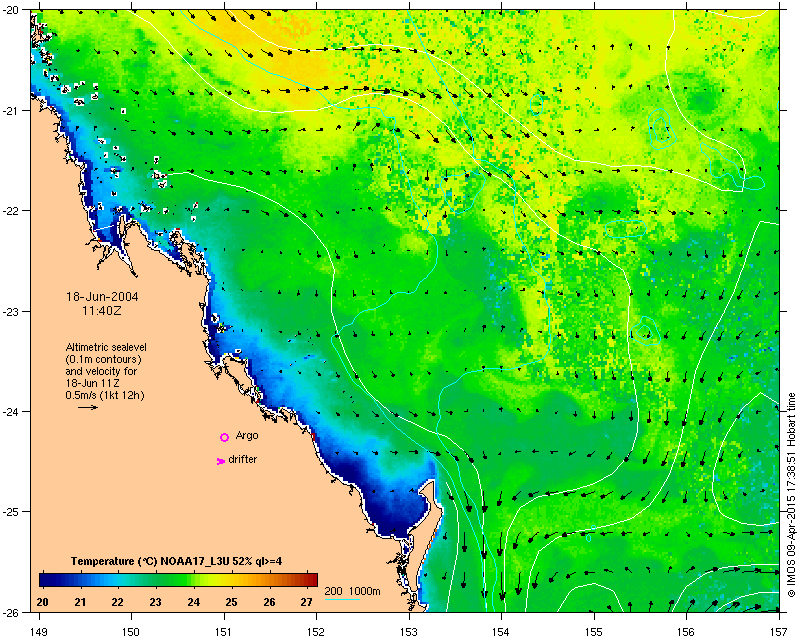Screen dimensions: 800x640
Task: Click the 'and velocity for' caption line
Action: pos(101,371)
